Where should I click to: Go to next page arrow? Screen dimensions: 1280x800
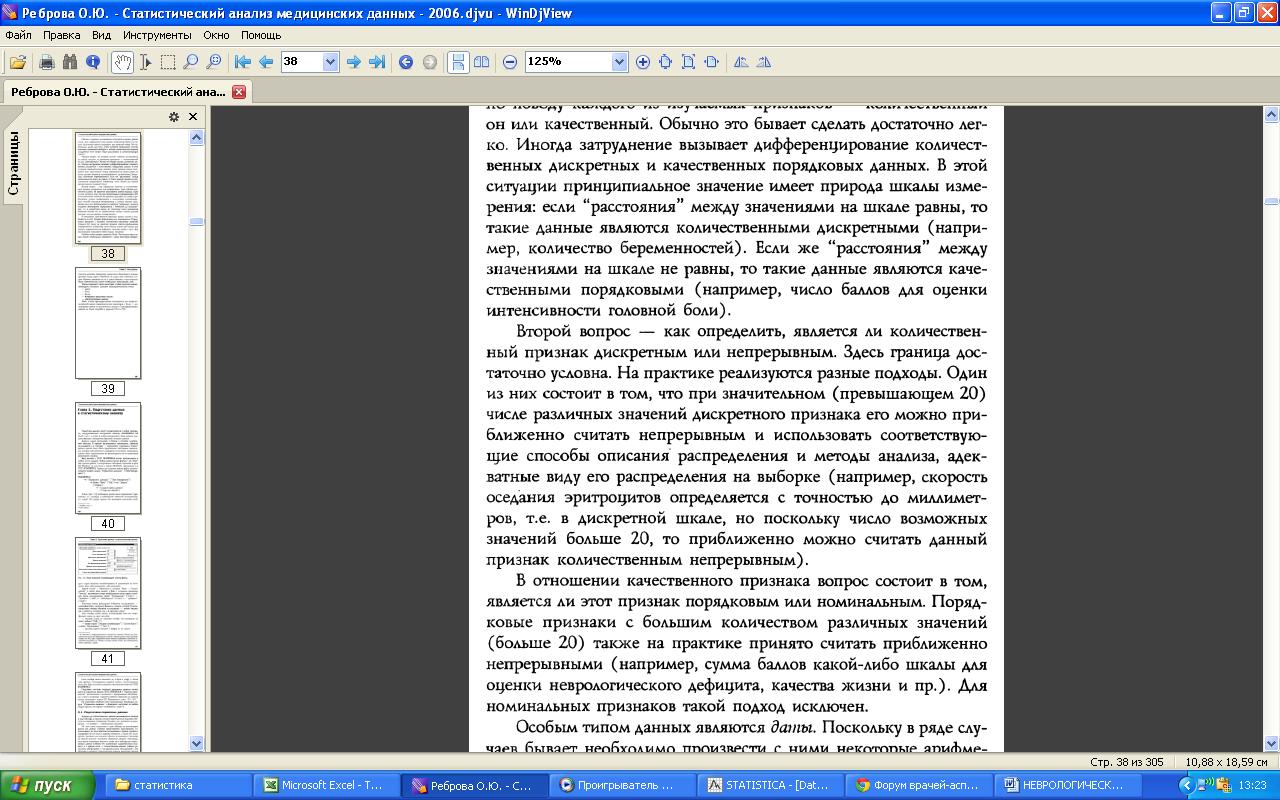coord(353,62)
